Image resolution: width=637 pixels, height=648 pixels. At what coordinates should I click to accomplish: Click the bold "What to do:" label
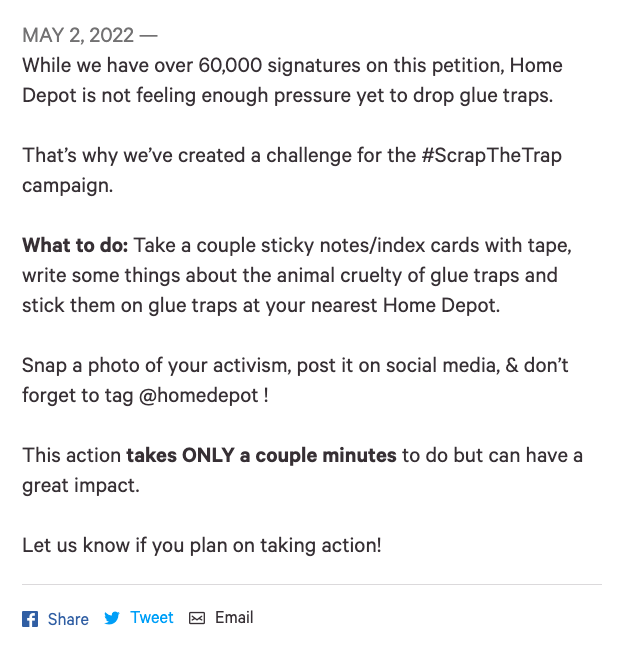(x=75, y=245)
